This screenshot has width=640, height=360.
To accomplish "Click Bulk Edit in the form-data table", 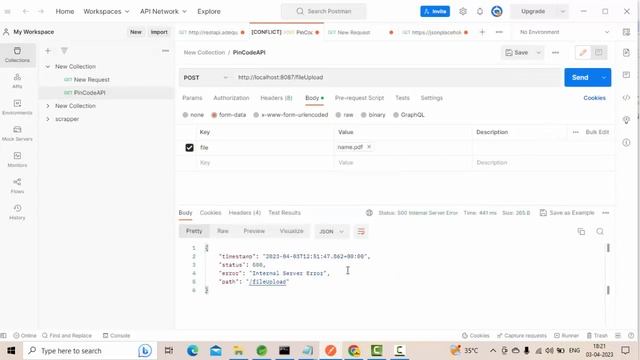I will coord(597,132).
